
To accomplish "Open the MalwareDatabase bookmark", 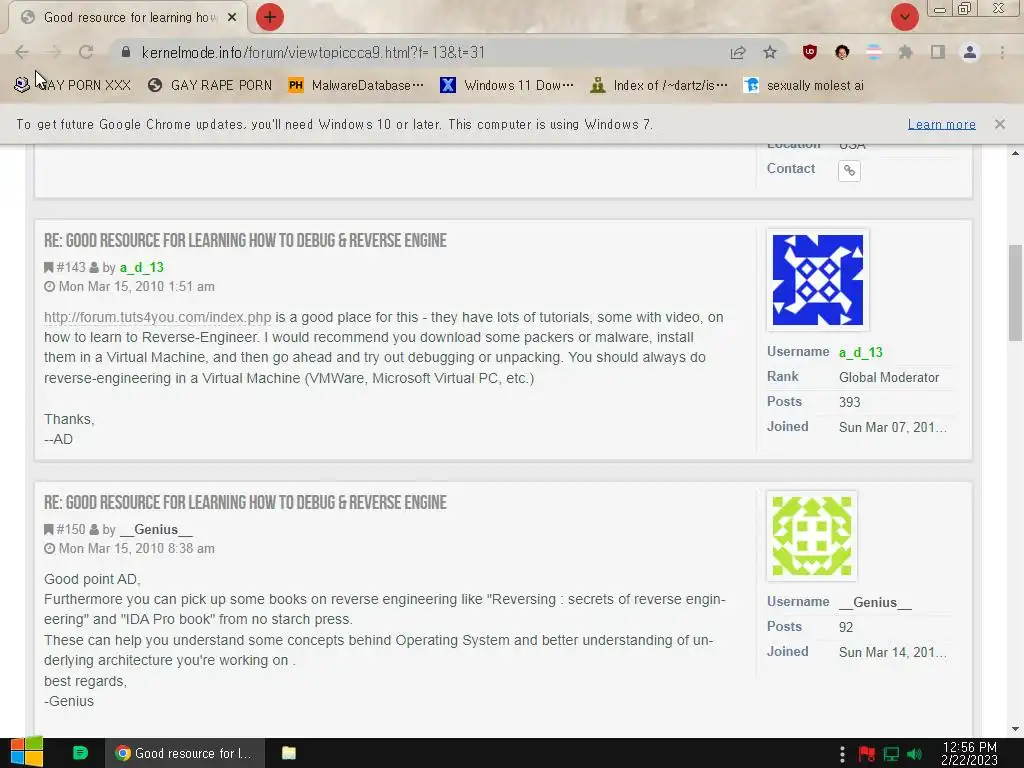I will [356, 86].
